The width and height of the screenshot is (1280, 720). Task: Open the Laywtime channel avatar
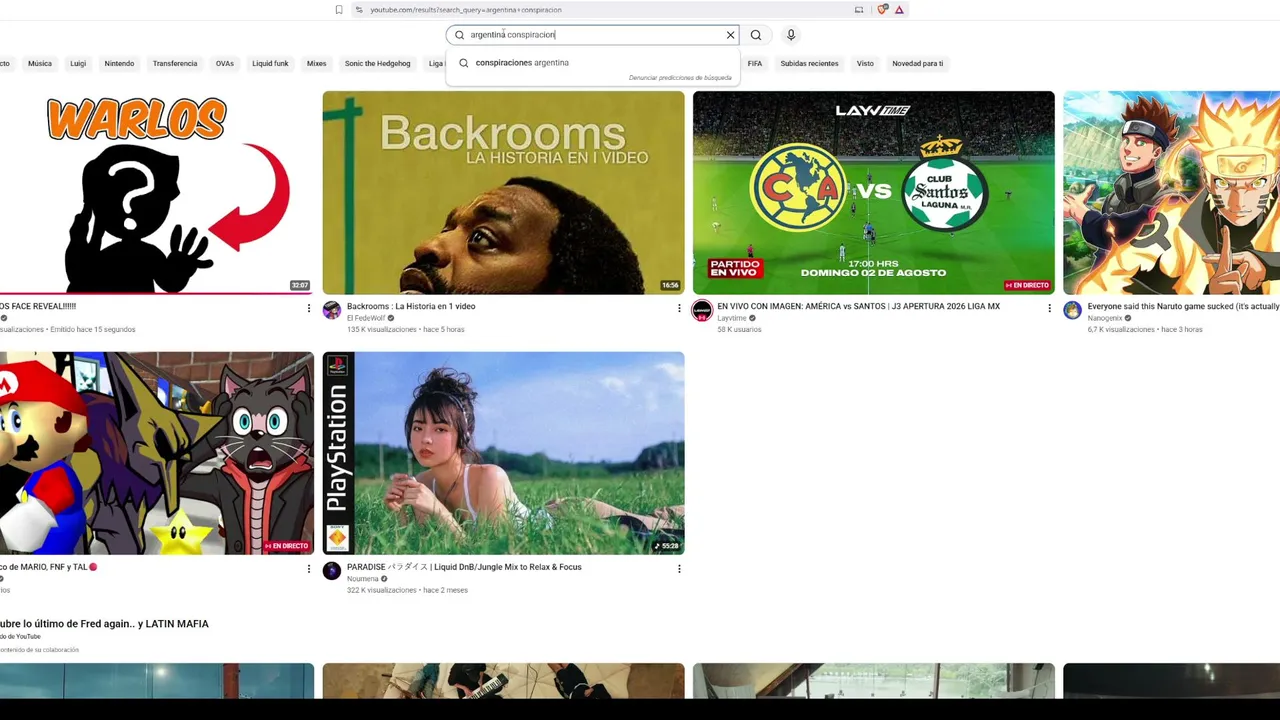[x=702, y=310]
